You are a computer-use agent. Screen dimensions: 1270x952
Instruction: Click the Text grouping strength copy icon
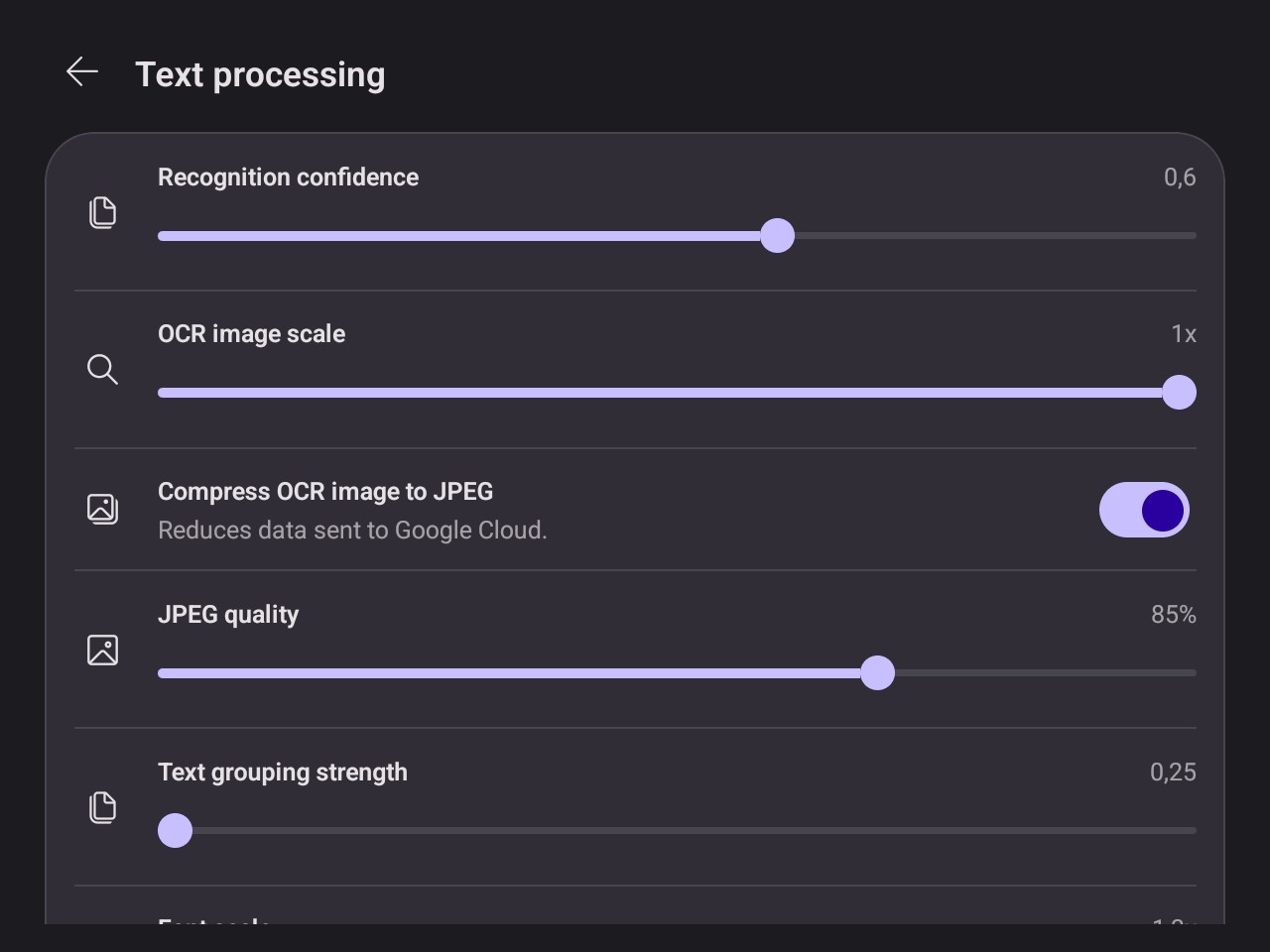[102, 807]
